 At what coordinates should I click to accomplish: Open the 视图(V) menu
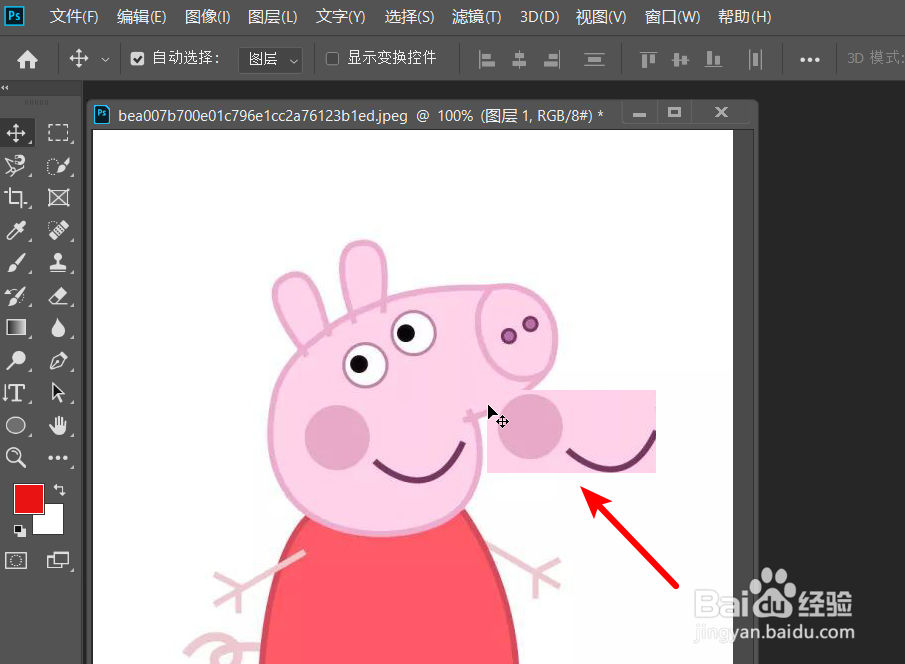tap(601, 17)
